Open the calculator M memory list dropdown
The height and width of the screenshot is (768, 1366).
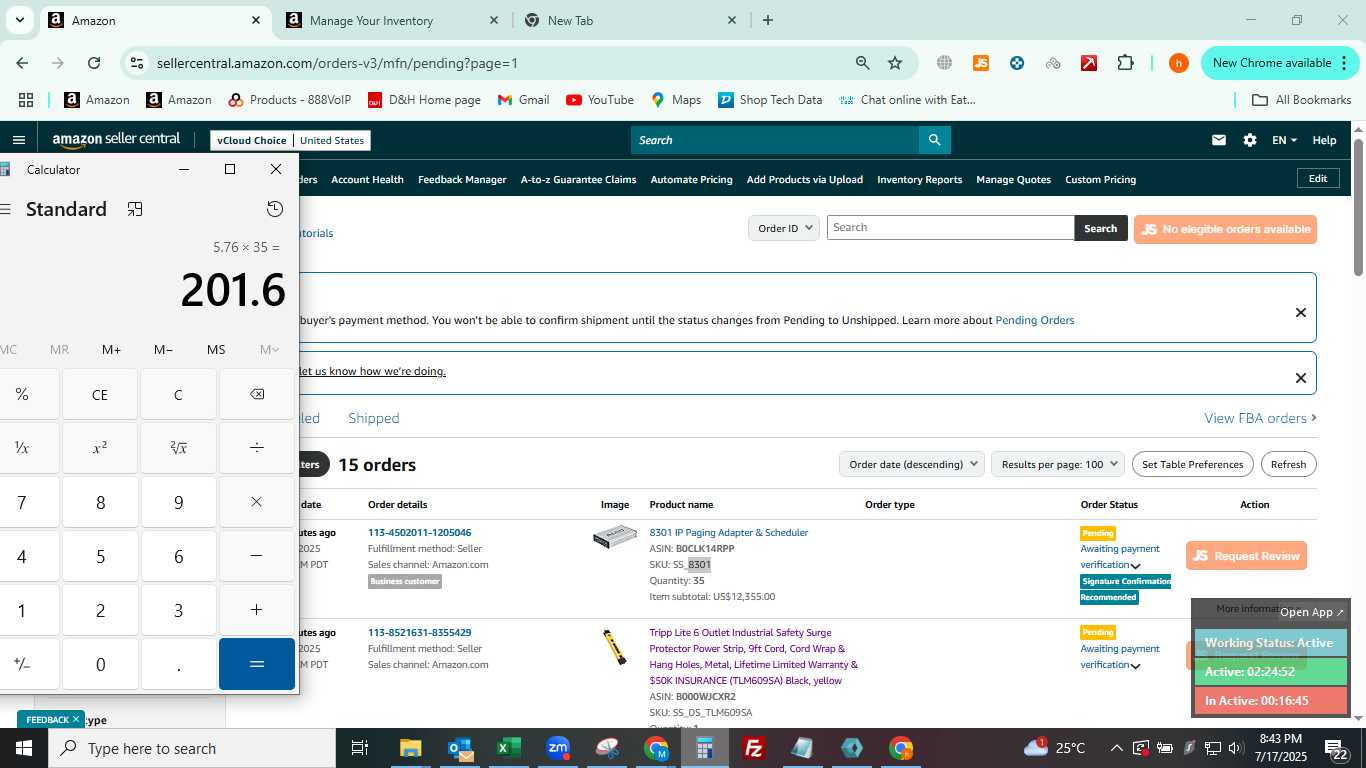coord(269,349)
